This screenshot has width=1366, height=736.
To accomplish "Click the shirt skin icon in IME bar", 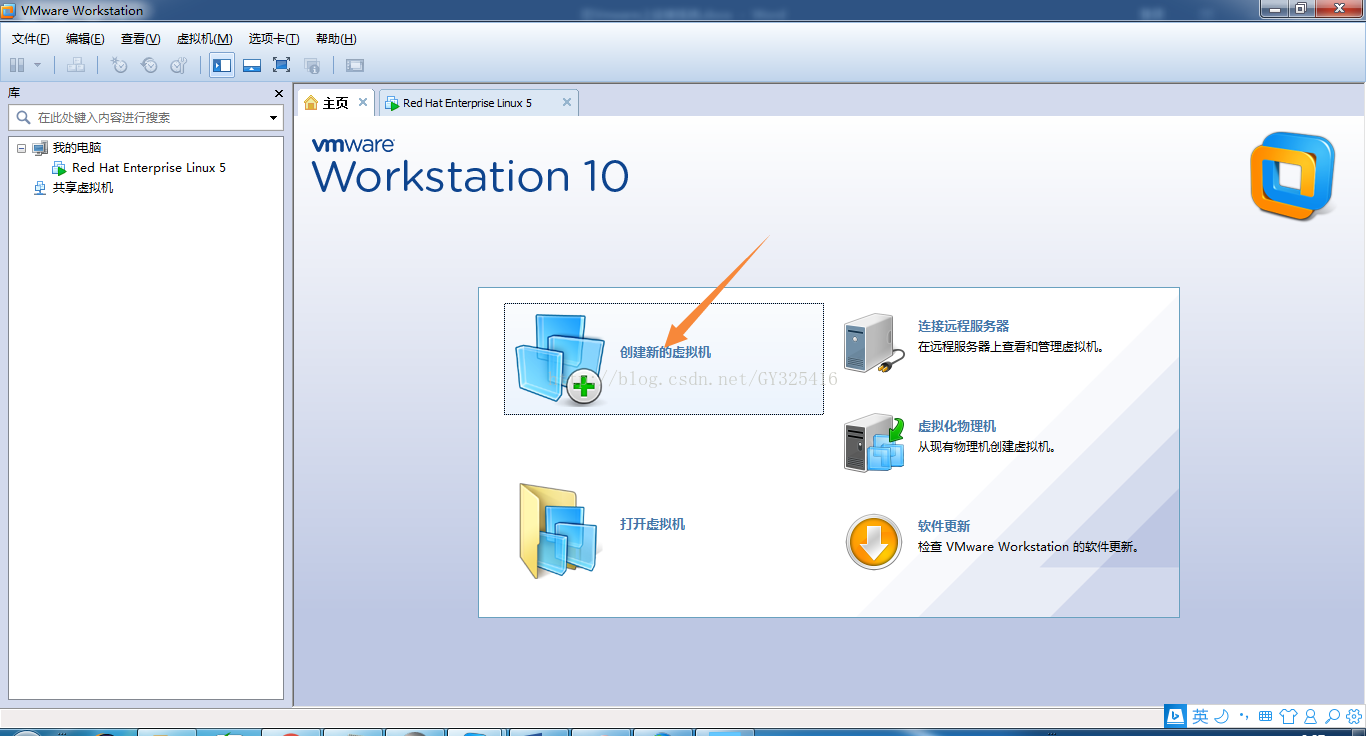I will (1288, 716).
